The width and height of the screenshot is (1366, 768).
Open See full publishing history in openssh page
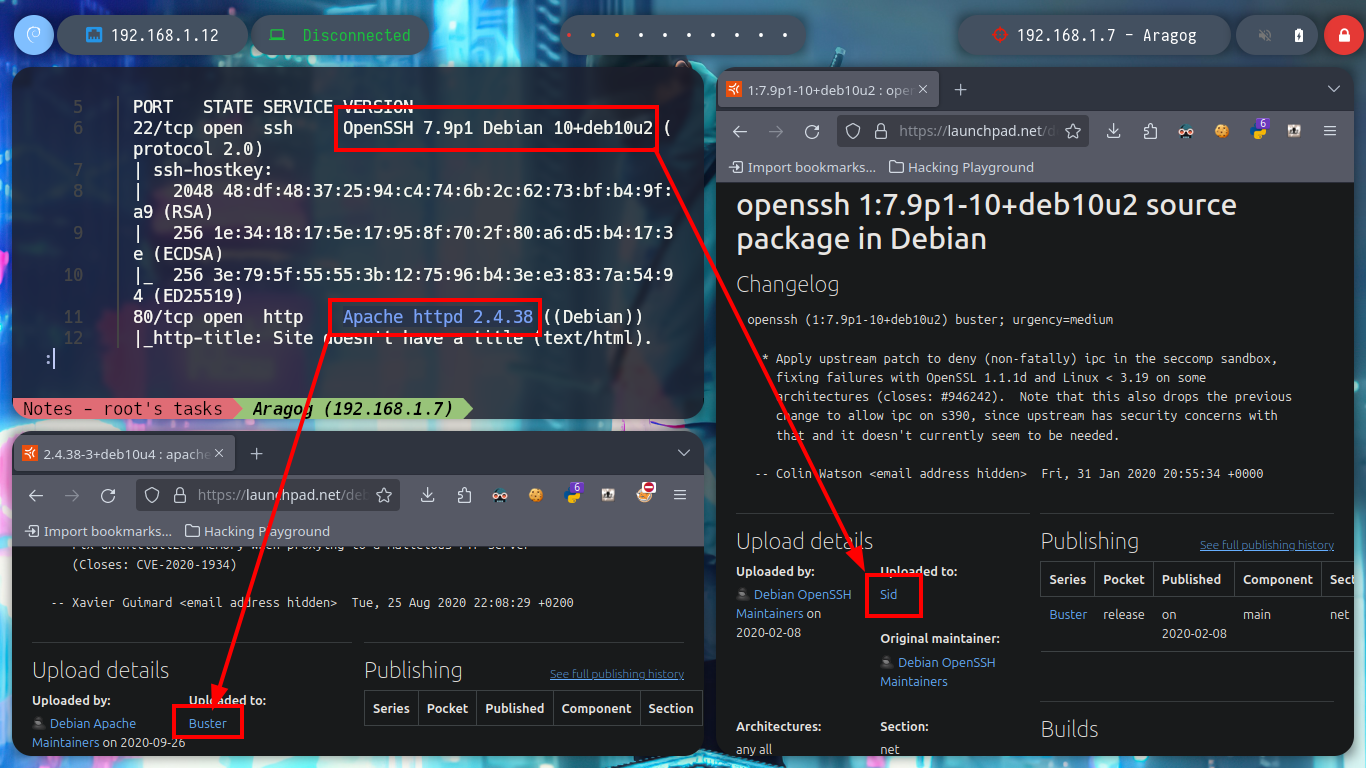point(1267,545)
